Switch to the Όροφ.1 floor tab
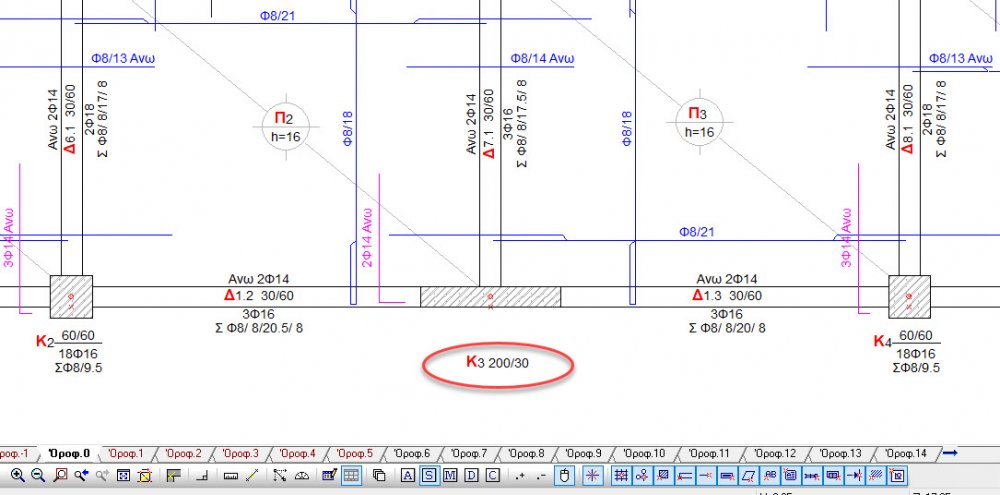The height and width of the screenshot is (495, 1000). pyautogui.click(x=126, y=454)
